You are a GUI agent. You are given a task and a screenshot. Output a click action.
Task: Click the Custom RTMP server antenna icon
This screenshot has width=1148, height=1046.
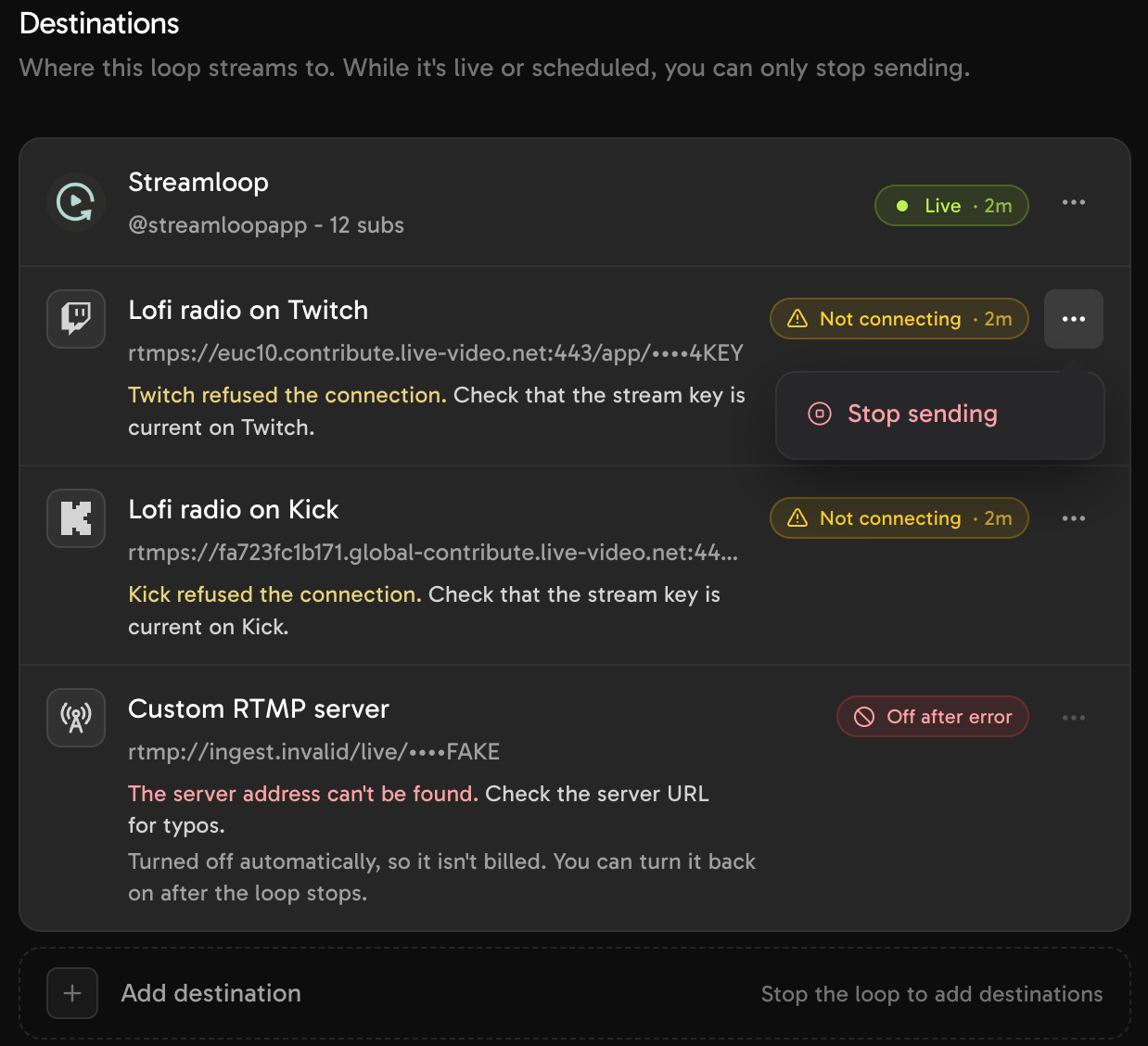click(76, 718)
